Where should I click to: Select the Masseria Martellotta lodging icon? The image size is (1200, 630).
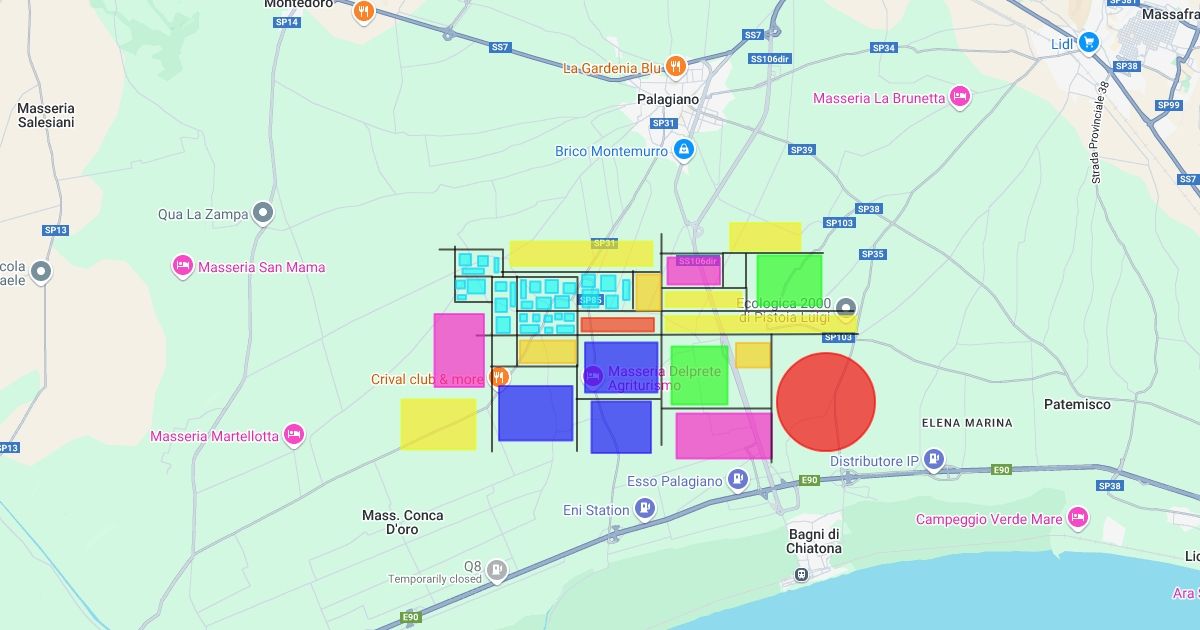(293, 435)
